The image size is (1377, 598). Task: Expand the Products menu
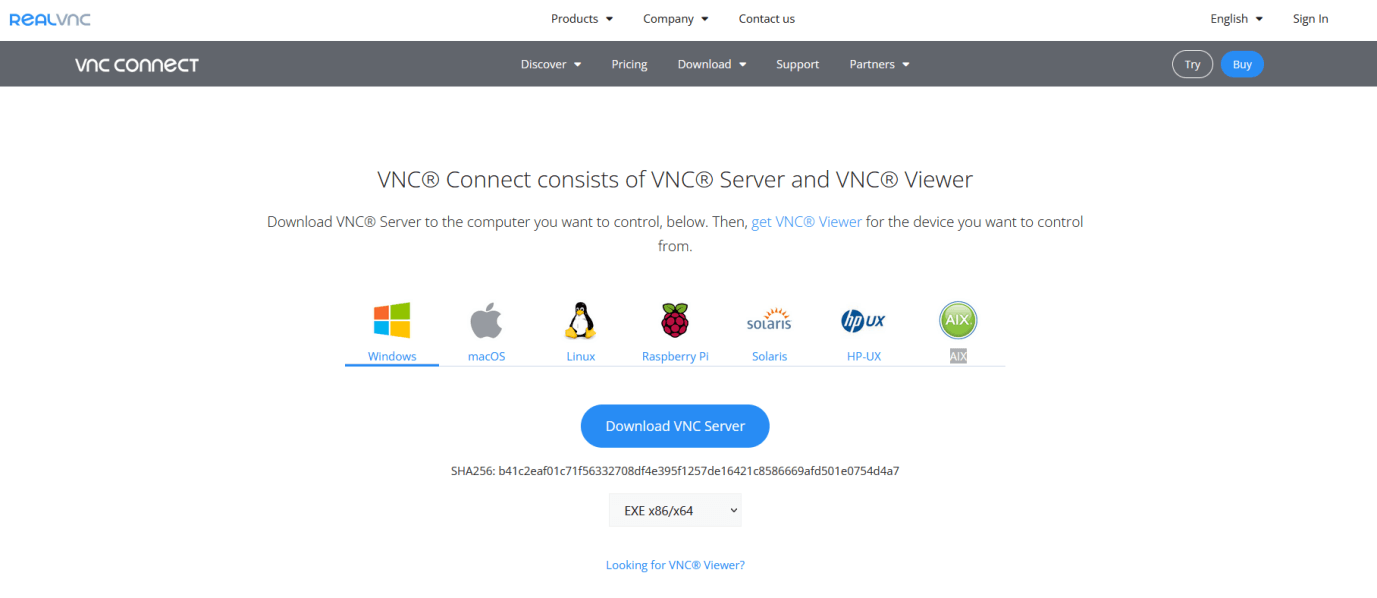coord(582,19)
